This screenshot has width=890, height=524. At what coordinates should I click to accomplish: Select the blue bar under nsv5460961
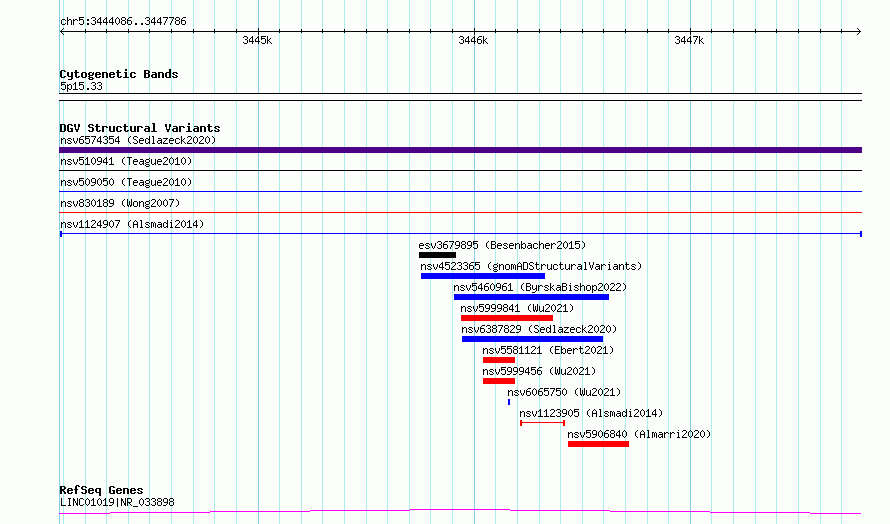[x=531, y=297]
